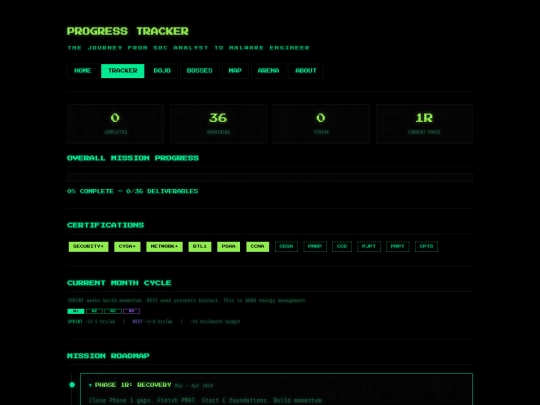Select the purple W4 rest week box
Viewport: 540px width, 405px height.
[x=132, y=311]
